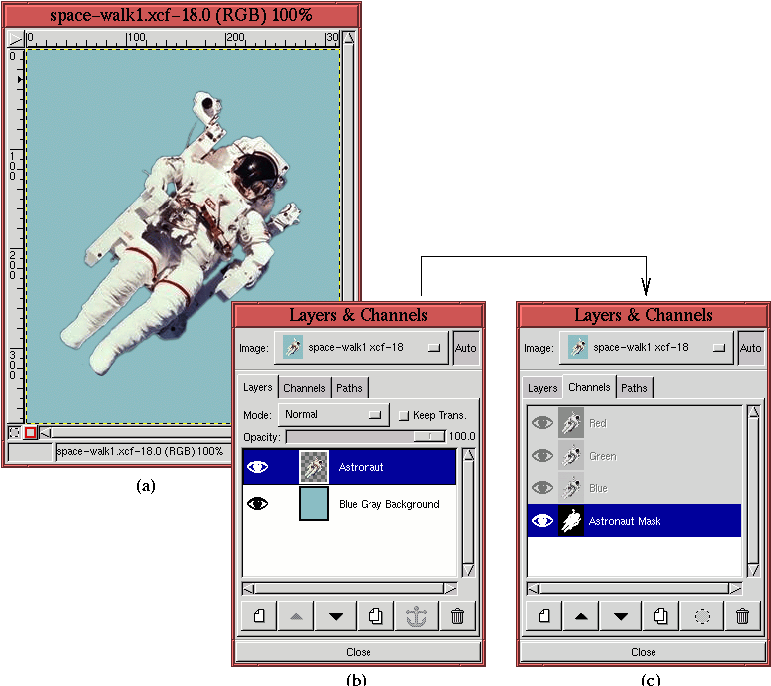Click the layer Opacity slider
The image size is (771, 686).
point(365,436)
